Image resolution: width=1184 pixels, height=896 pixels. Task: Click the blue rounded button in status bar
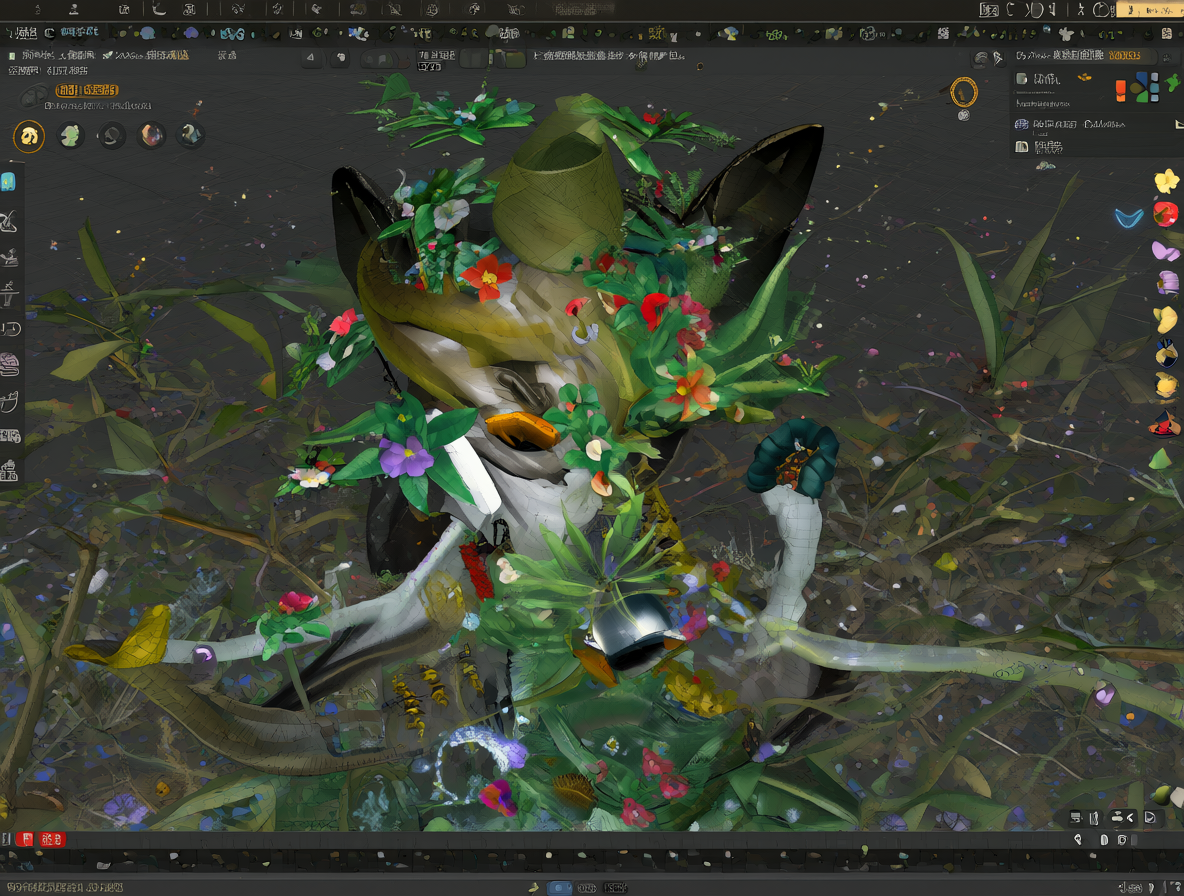click(x=560, y=888)
